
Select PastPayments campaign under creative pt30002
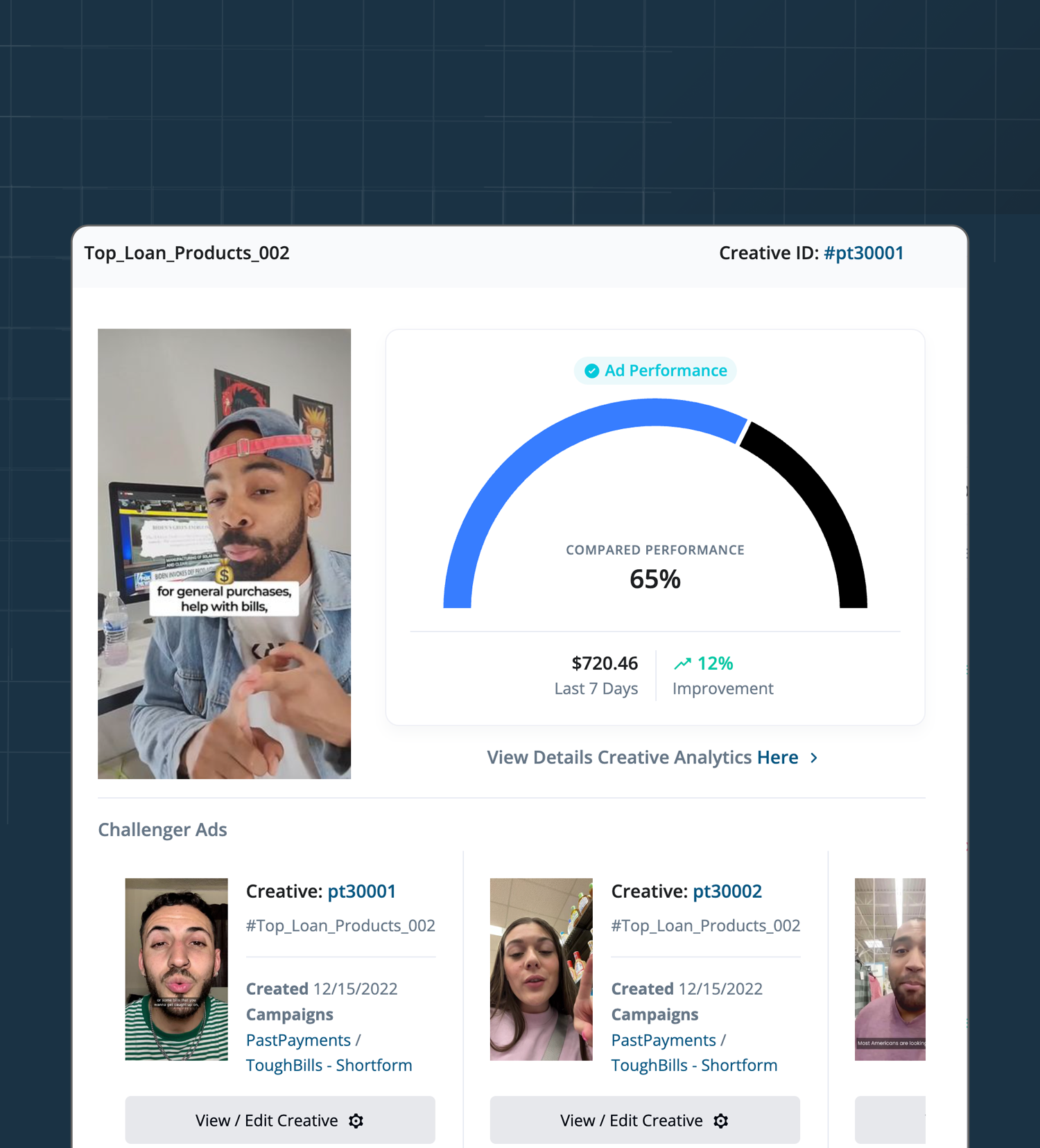[663, 1041]
